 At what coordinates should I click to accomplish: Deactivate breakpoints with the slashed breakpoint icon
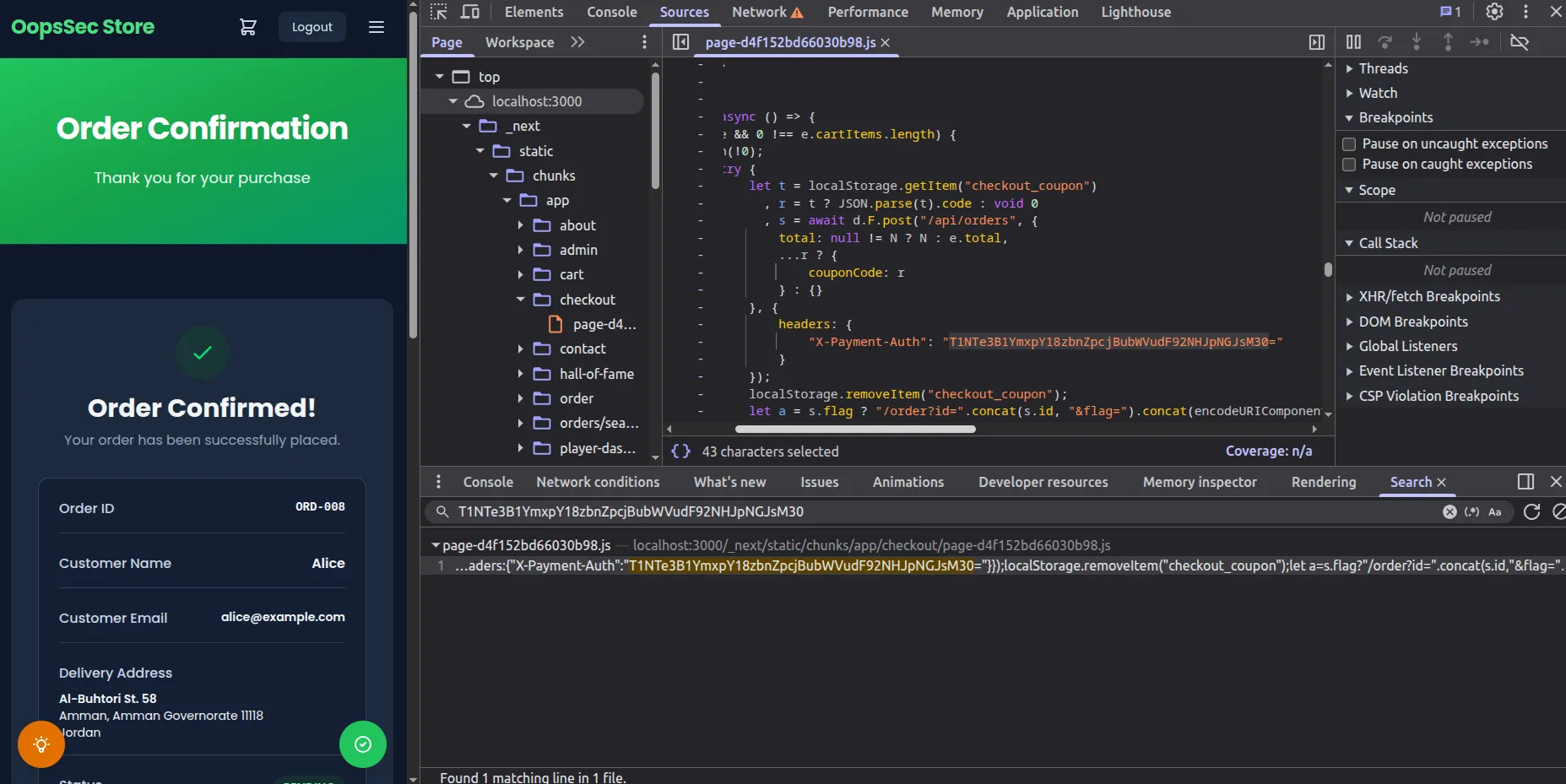click(x=1520, y=41)
